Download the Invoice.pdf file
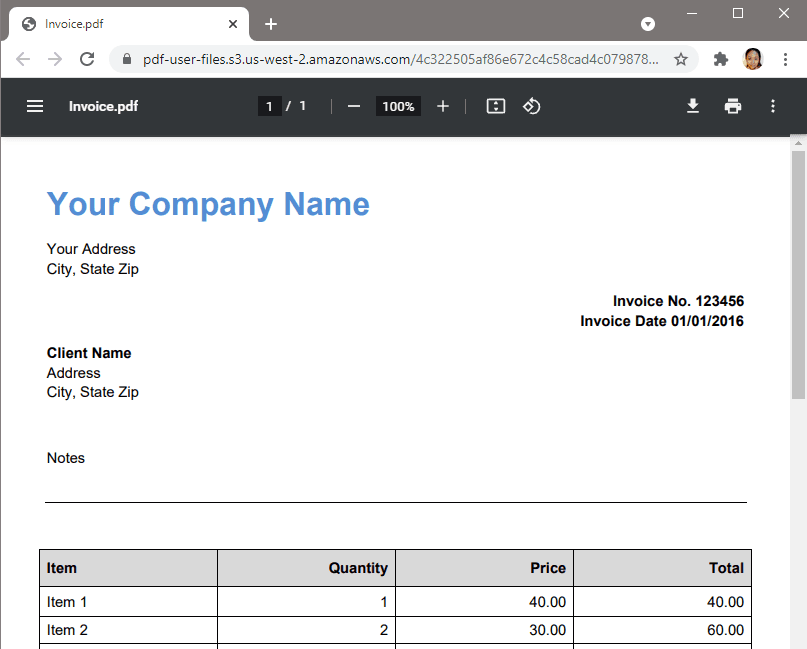The height and width of the screenshot is (649, 807). coord(693,105)
